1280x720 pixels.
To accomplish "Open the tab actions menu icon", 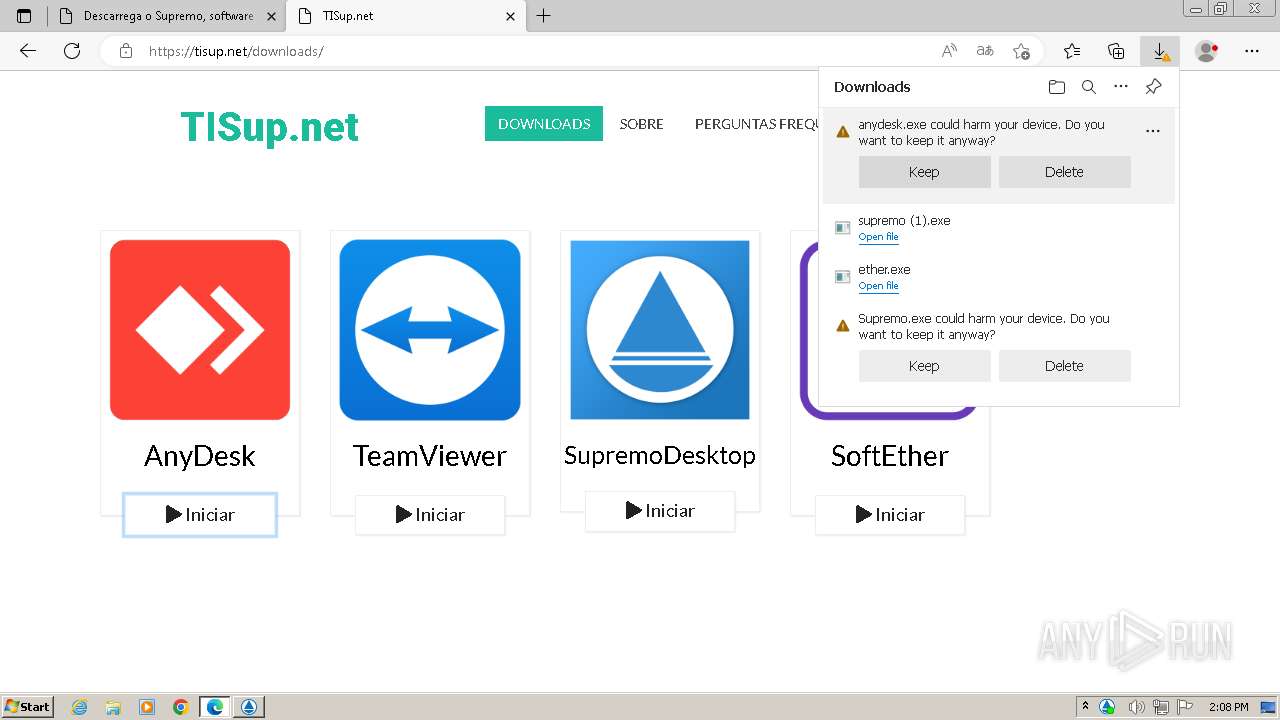I will point(24,16).
